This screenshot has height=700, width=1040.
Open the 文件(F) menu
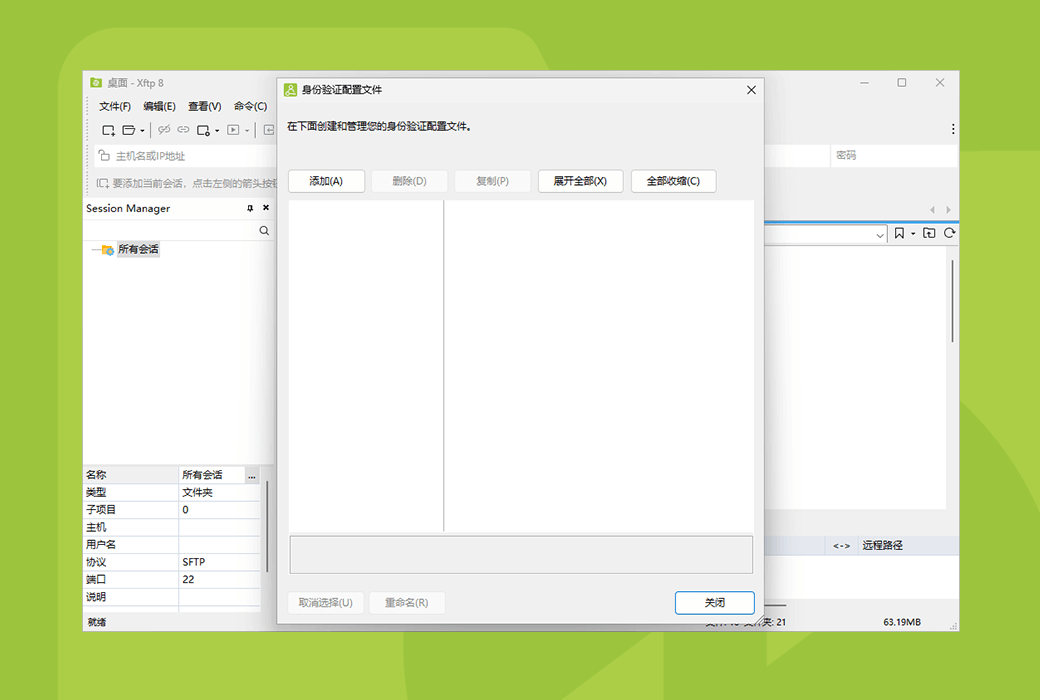pyautogui.click(x=115, y=106)
